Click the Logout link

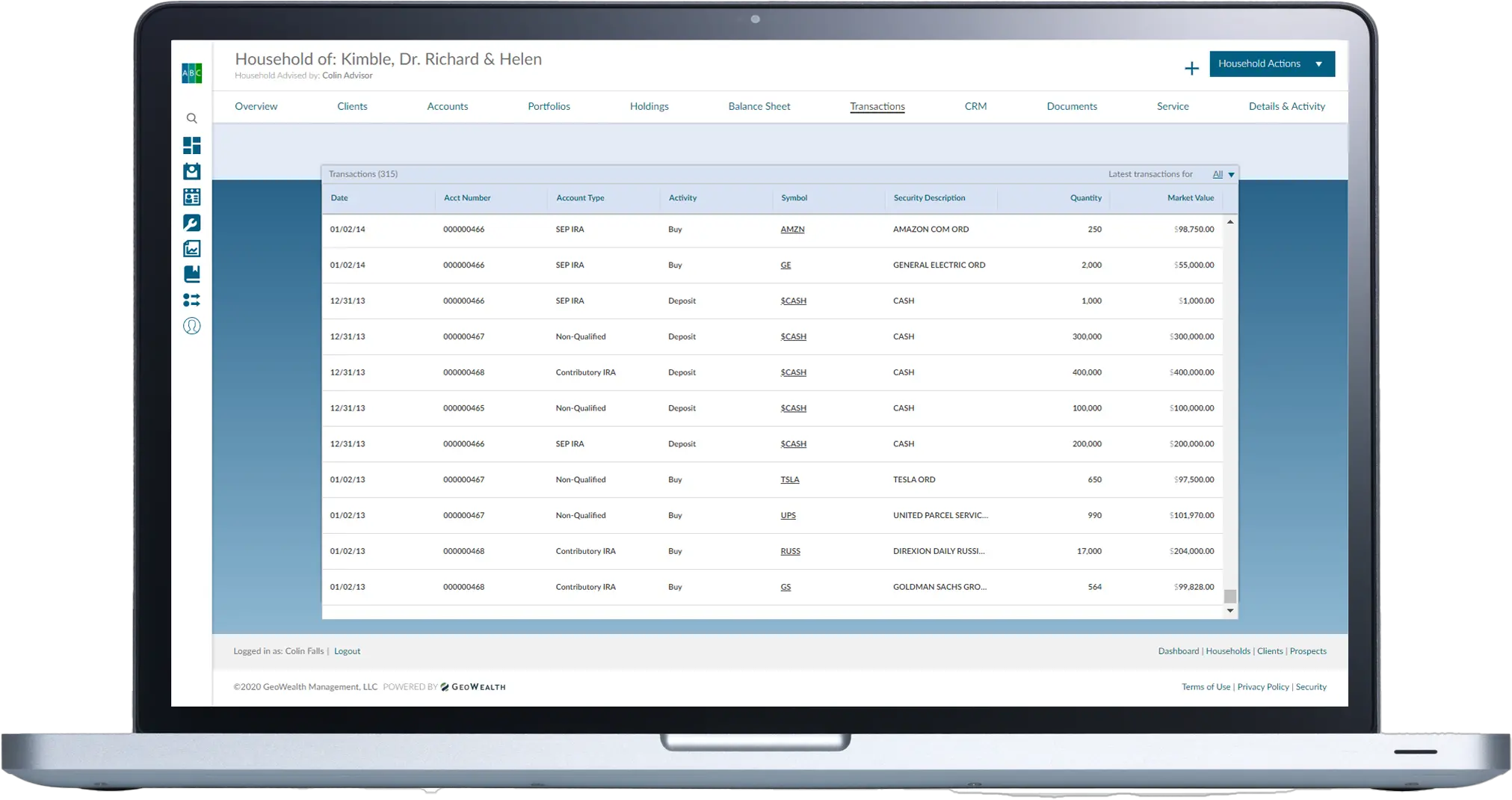[x=347, y=651]
